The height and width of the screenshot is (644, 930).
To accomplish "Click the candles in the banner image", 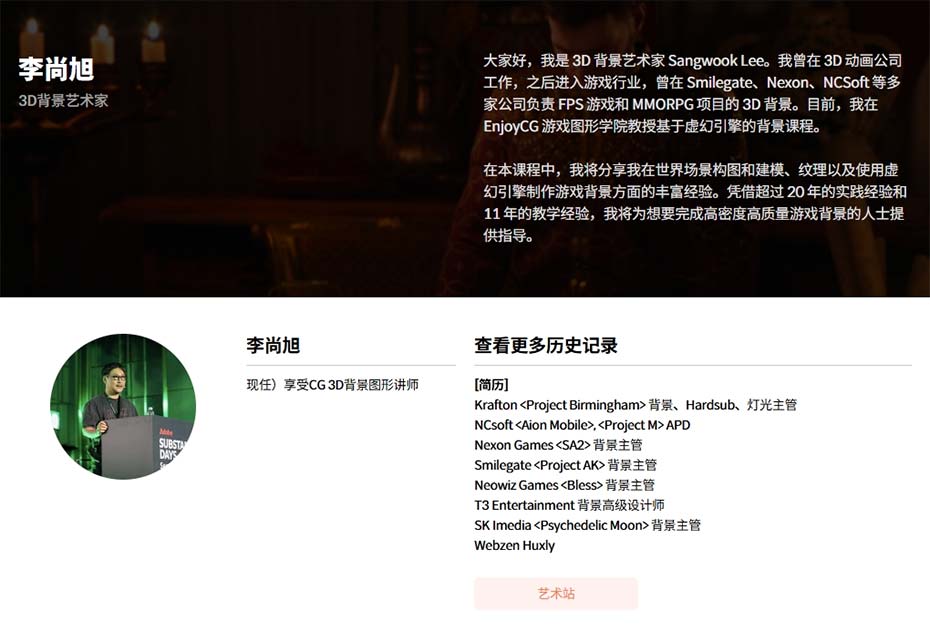I will [92, 40].
